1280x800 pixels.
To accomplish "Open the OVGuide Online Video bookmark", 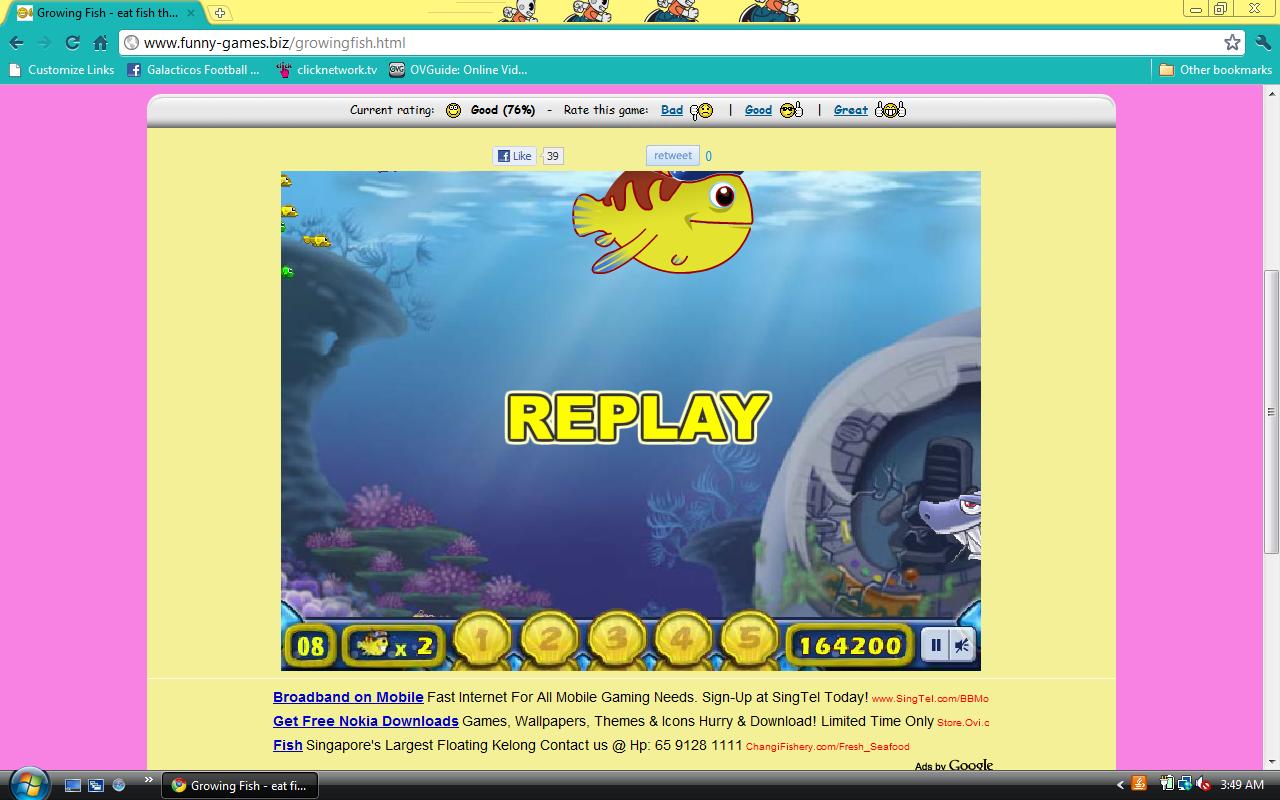I will (x=458, y=70).
